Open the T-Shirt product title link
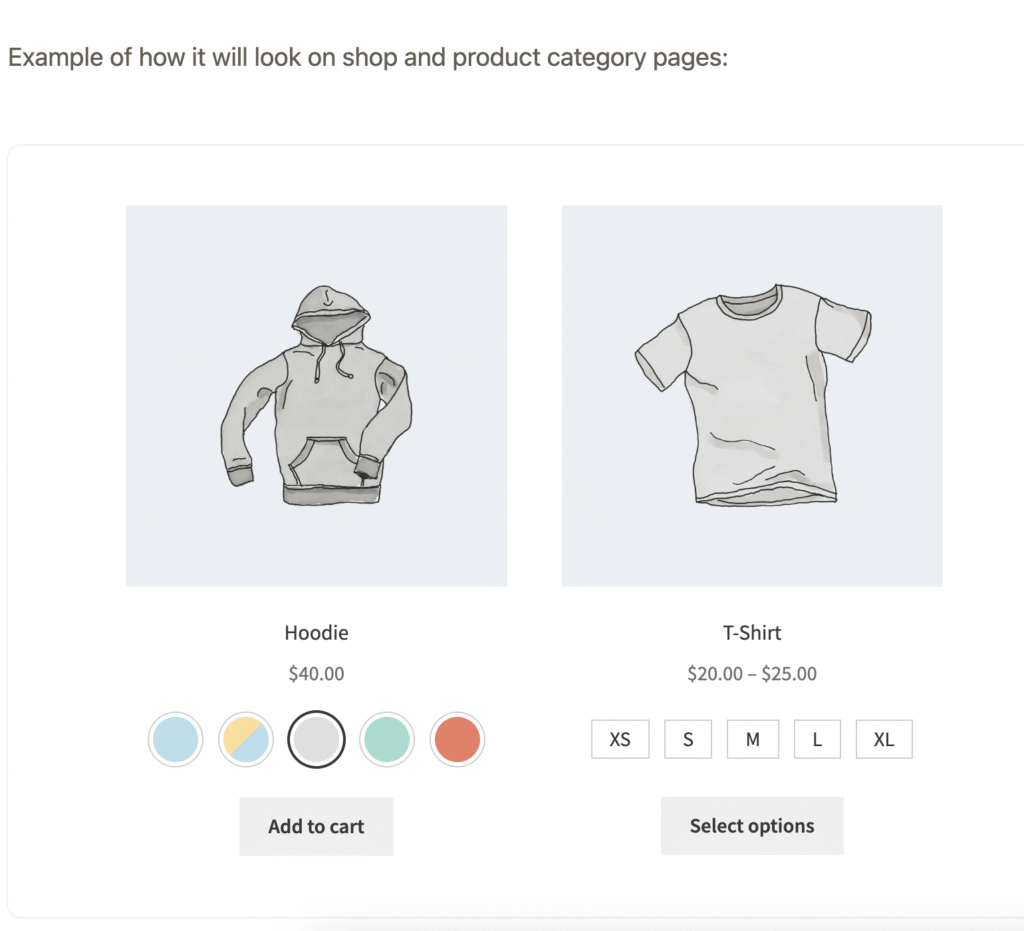Screen dimensions: 1024x931 752,633
